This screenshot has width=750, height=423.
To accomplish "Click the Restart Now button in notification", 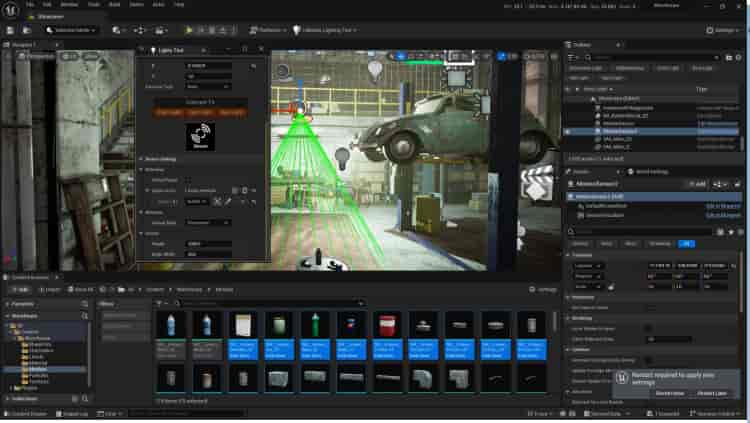I will tap(669, 393).
